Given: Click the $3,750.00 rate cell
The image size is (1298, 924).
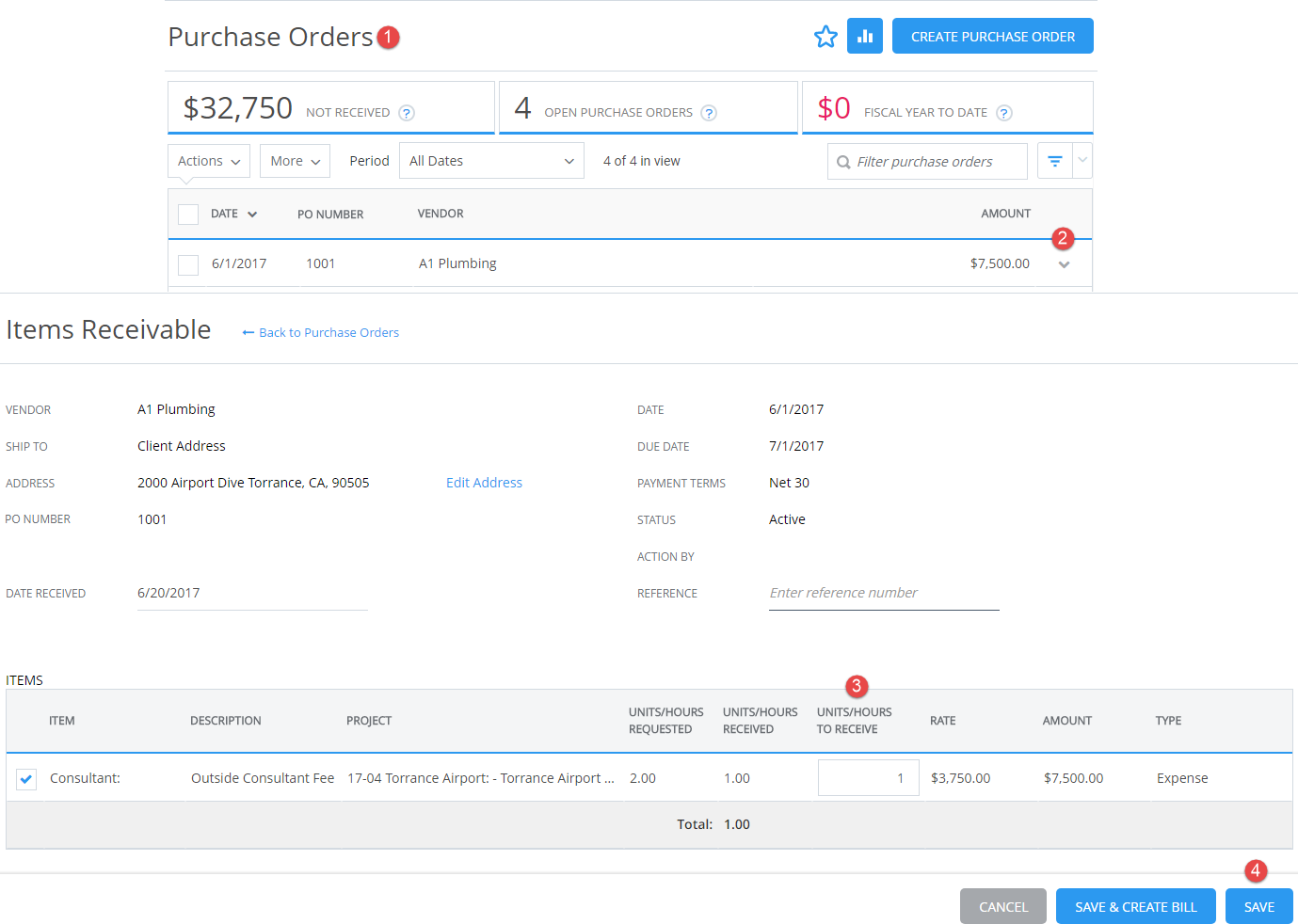Looking at the screenshot, I should [960, 778].
